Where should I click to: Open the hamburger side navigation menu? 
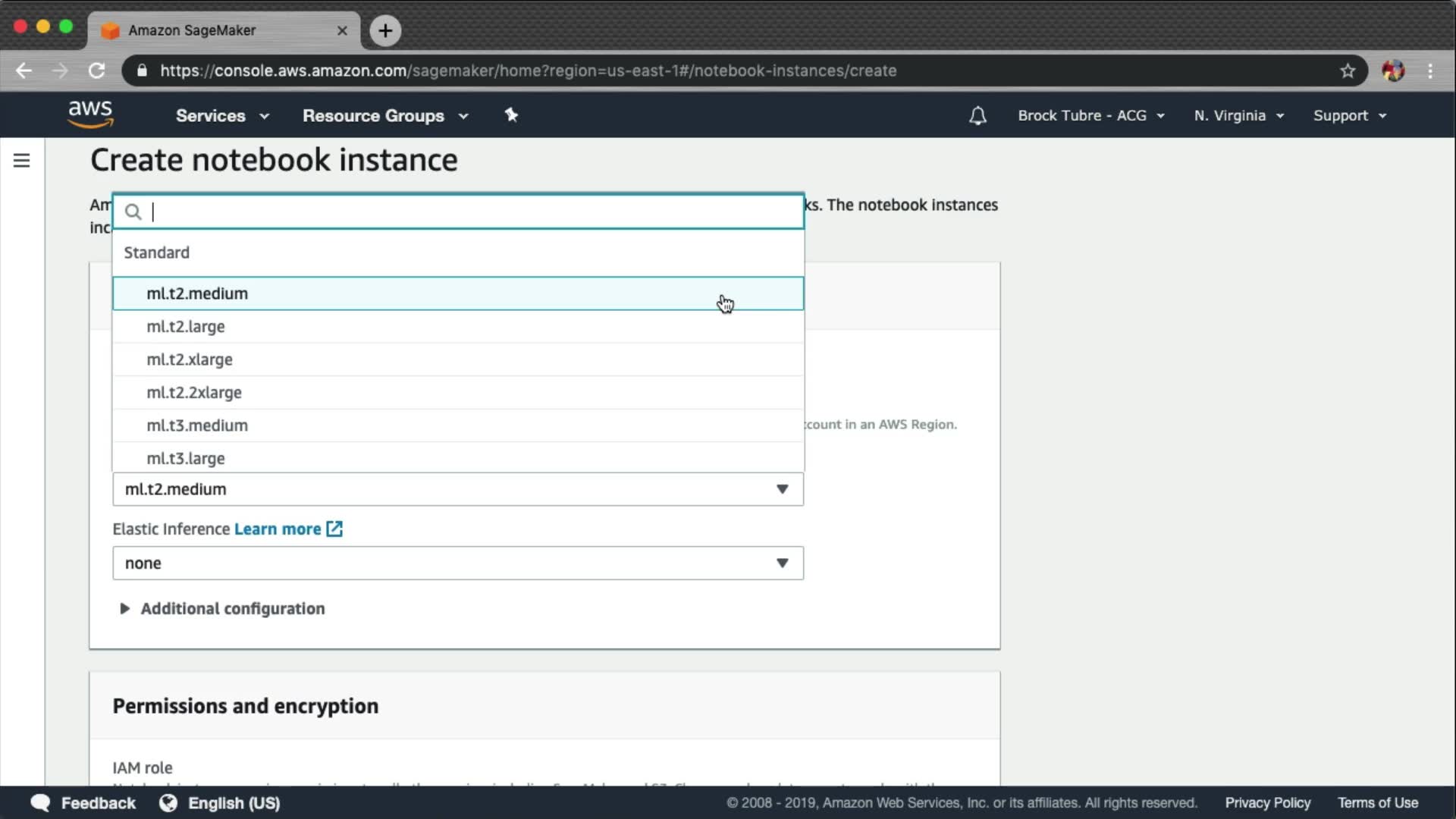pyautogui.click(x=21, y=161)
